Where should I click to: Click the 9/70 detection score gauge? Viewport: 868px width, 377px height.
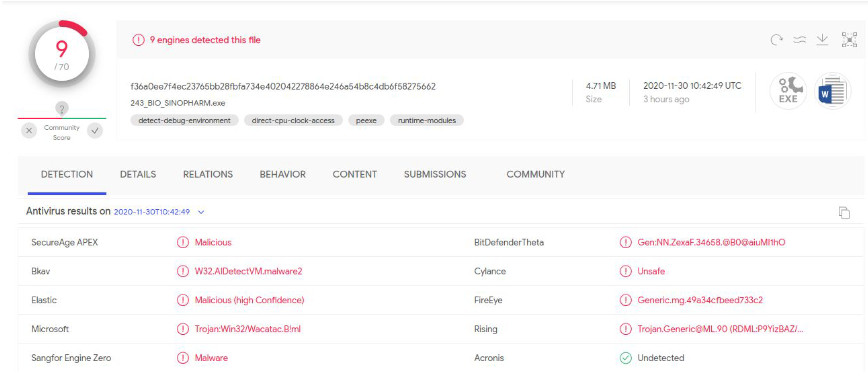pos(62,54)
